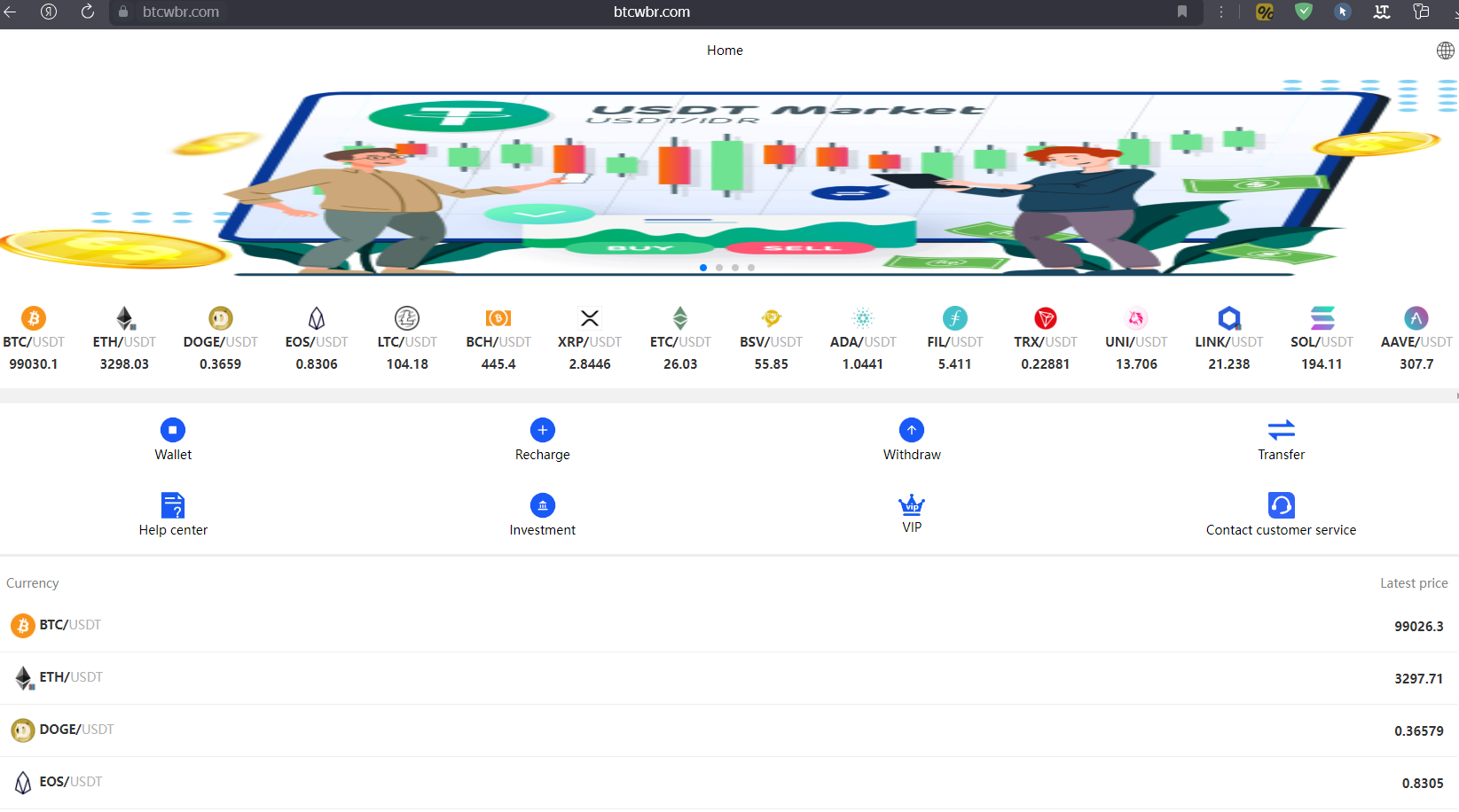Reload the page with the refresh icon

click(x=88, y=12)
